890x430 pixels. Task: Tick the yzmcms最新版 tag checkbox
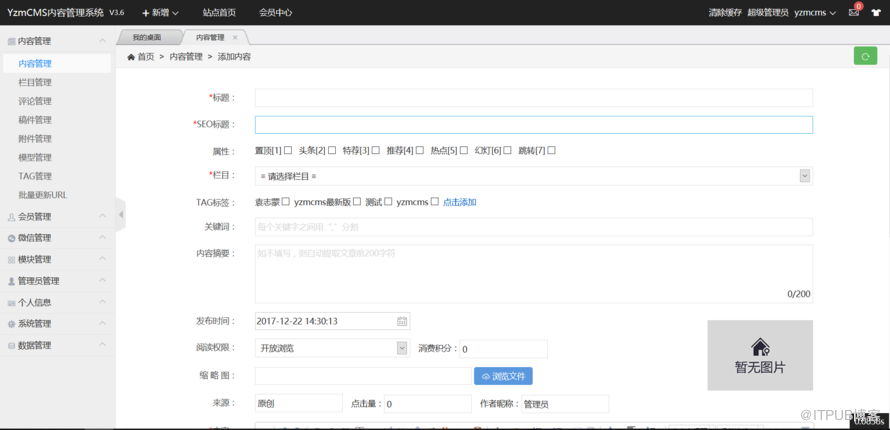coord(357,201)
